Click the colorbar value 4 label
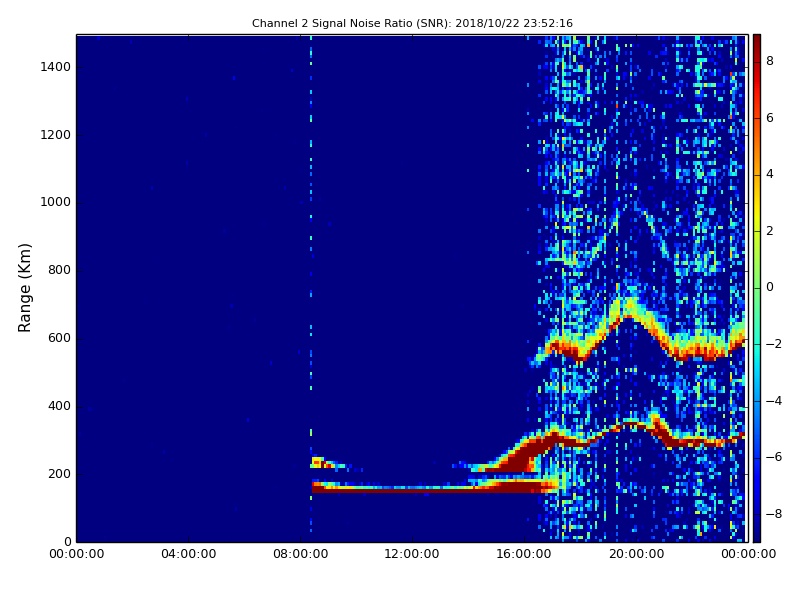800x600 pixels. pos(770,174)
